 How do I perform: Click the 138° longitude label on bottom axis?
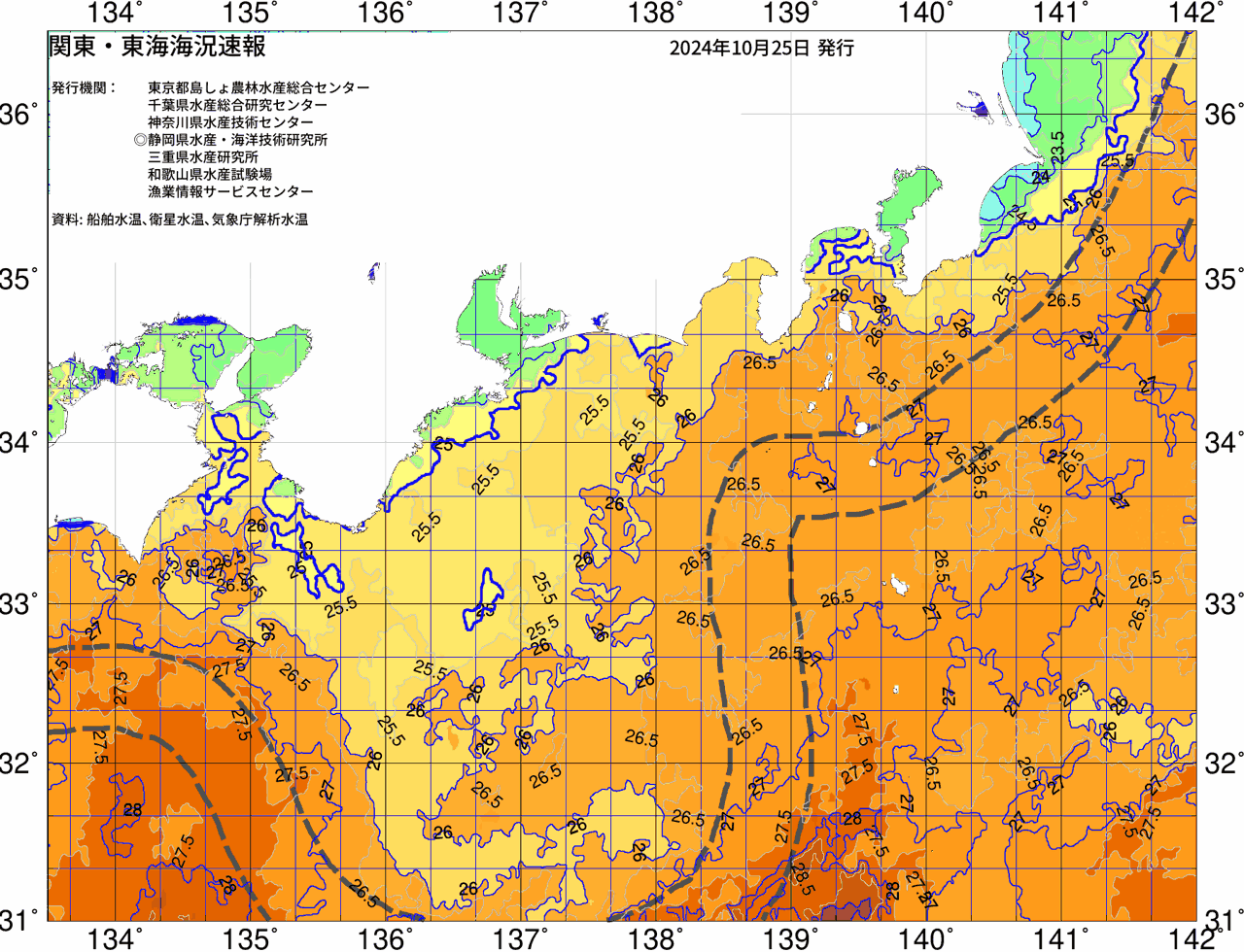click(656, 938)
